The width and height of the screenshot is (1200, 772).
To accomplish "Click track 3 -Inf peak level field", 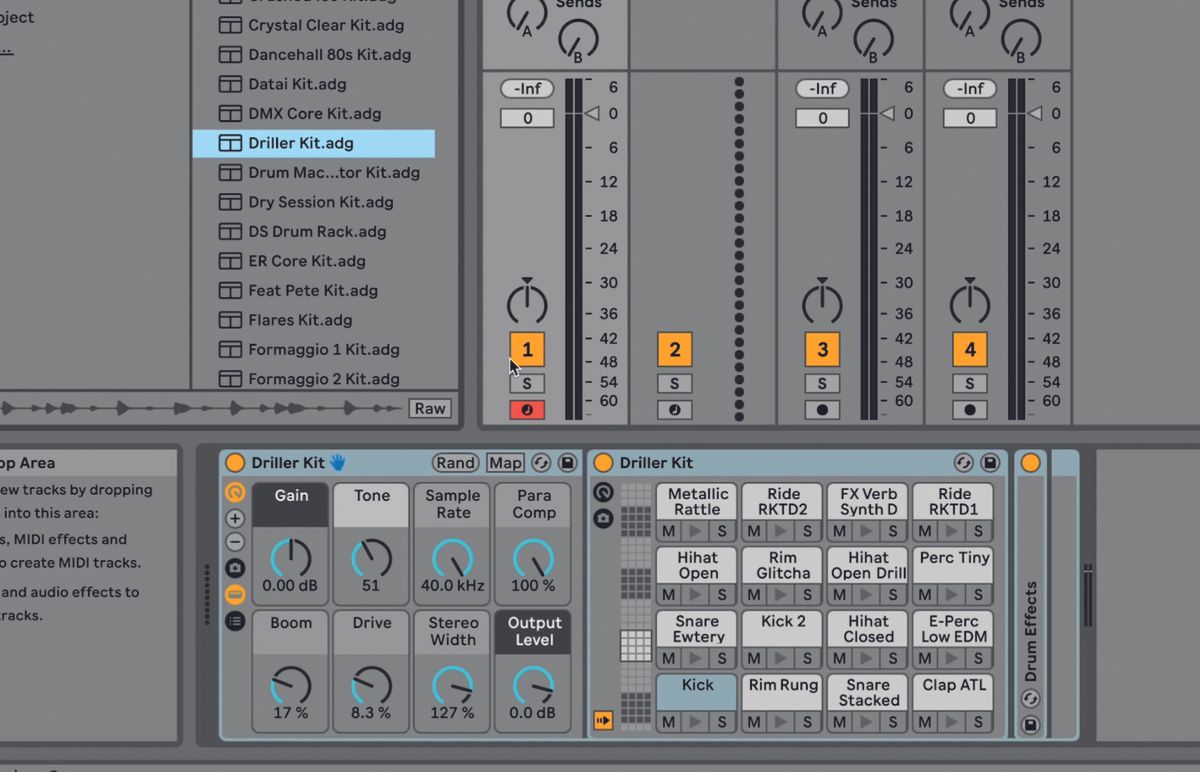I will 822,89.
